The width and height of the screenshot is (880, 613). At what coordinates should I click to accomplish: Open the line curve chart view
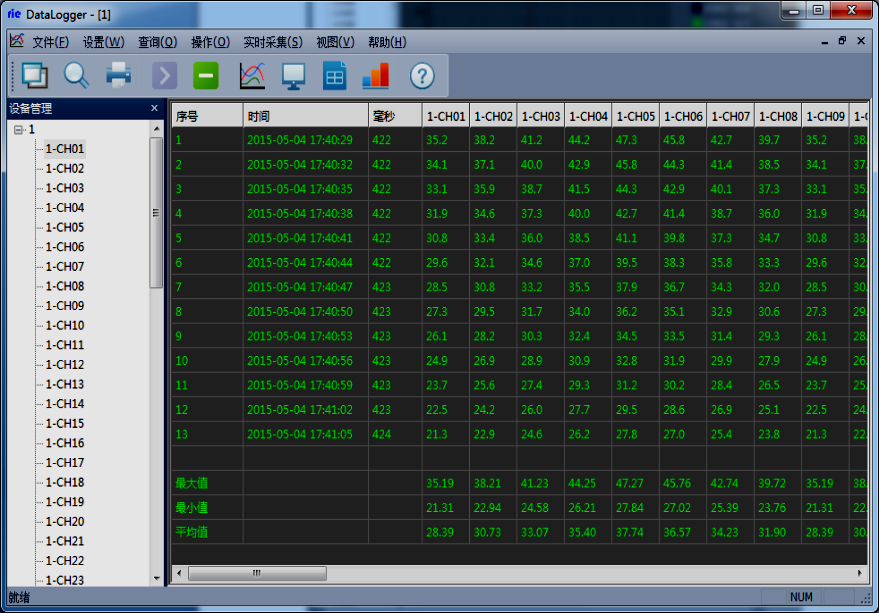point(252,75)
